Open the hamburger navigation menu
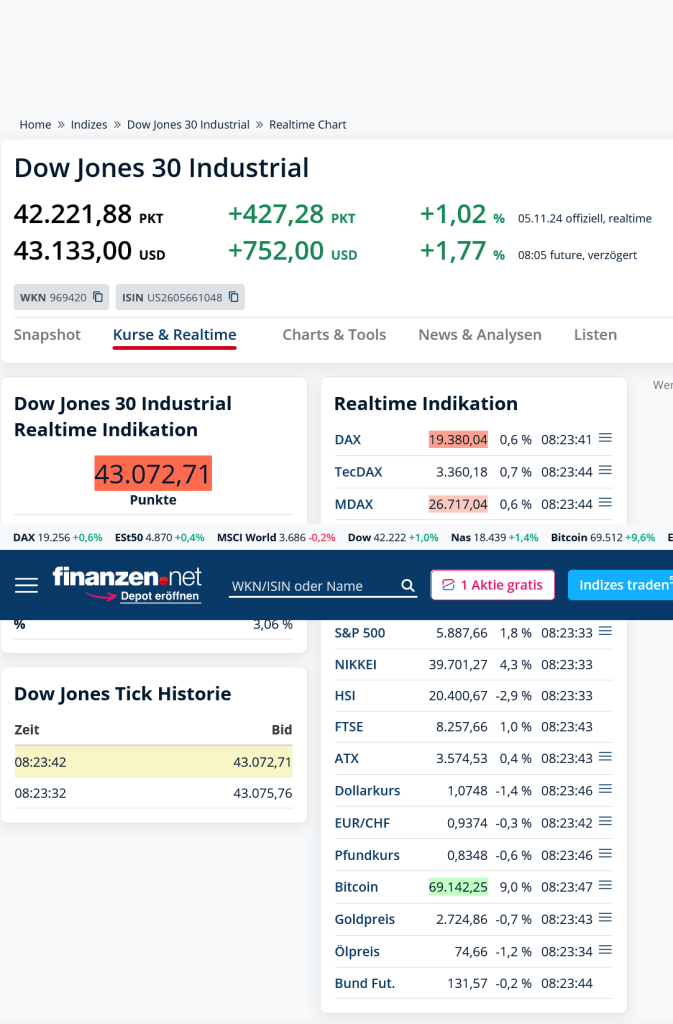The width and height of the screenshot is (673, 1024). coord(26,585)
